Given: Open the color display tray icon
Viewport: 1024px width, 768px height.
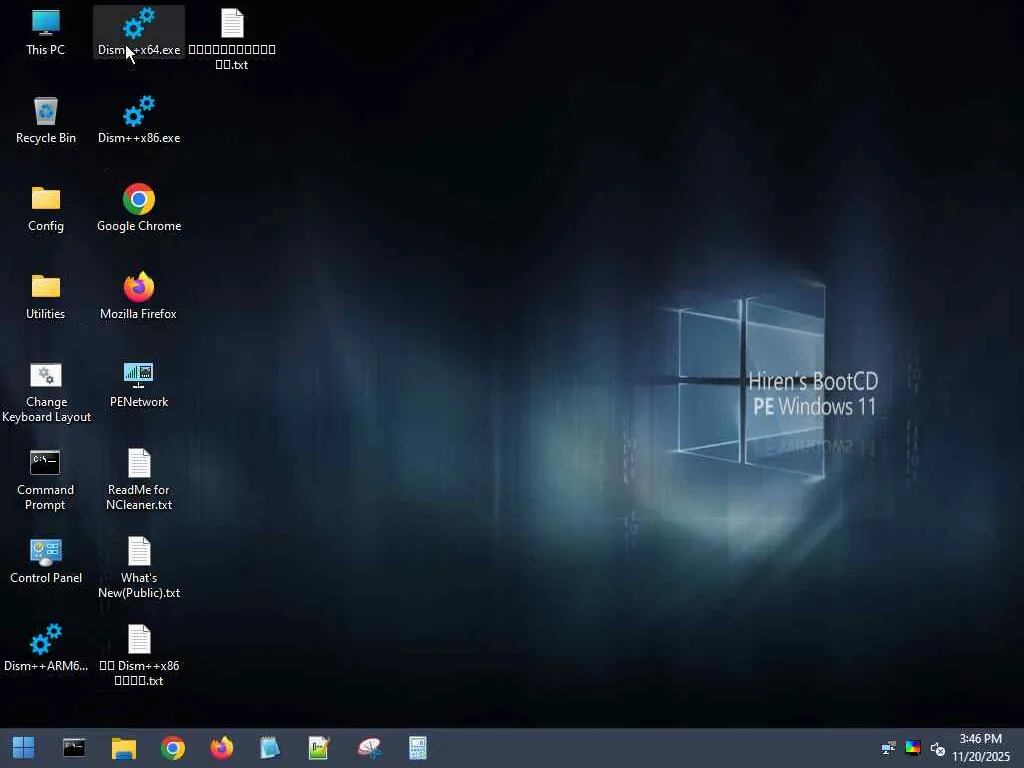Looking at the screenshot, I should coord(913,748).
